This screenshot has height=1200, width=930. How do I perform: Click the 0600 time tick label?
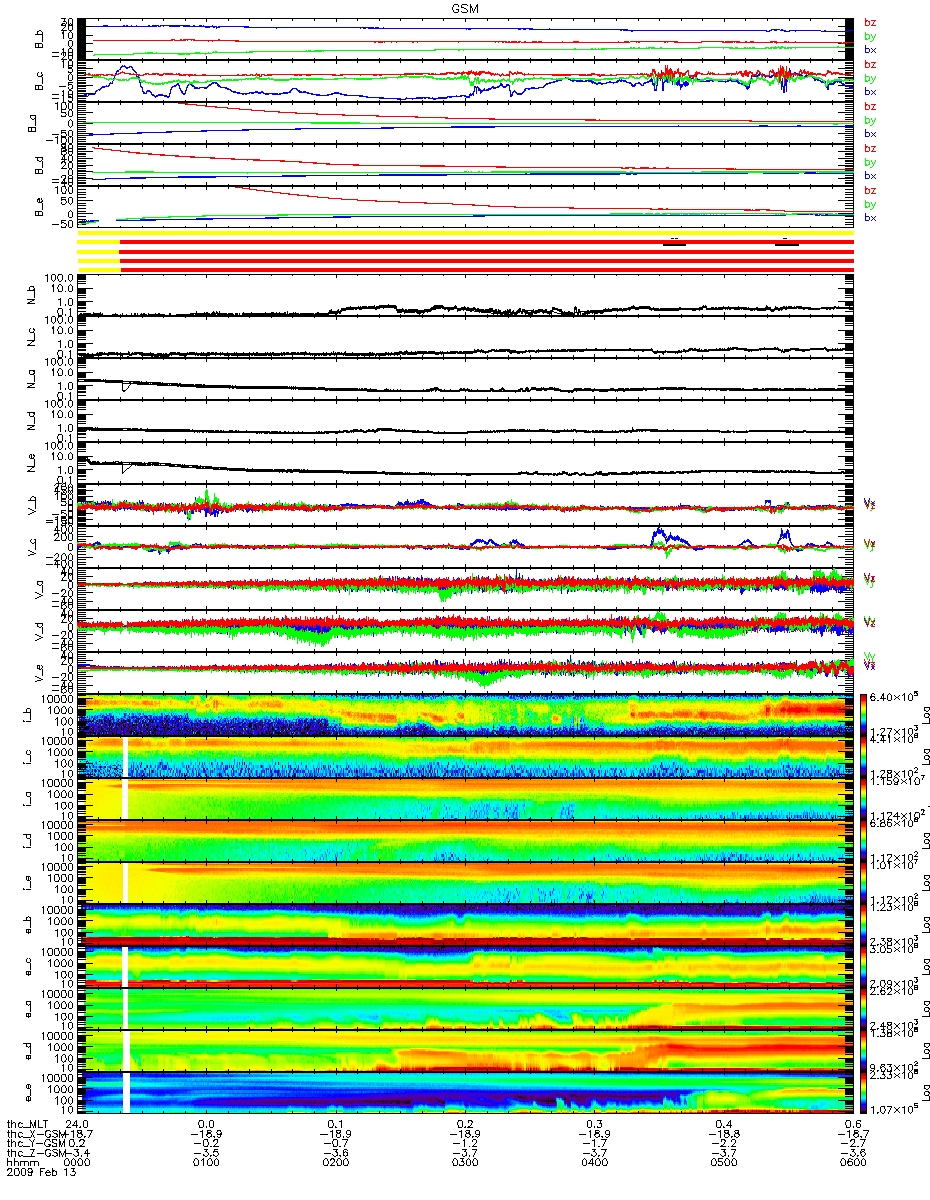[852, 1163]
